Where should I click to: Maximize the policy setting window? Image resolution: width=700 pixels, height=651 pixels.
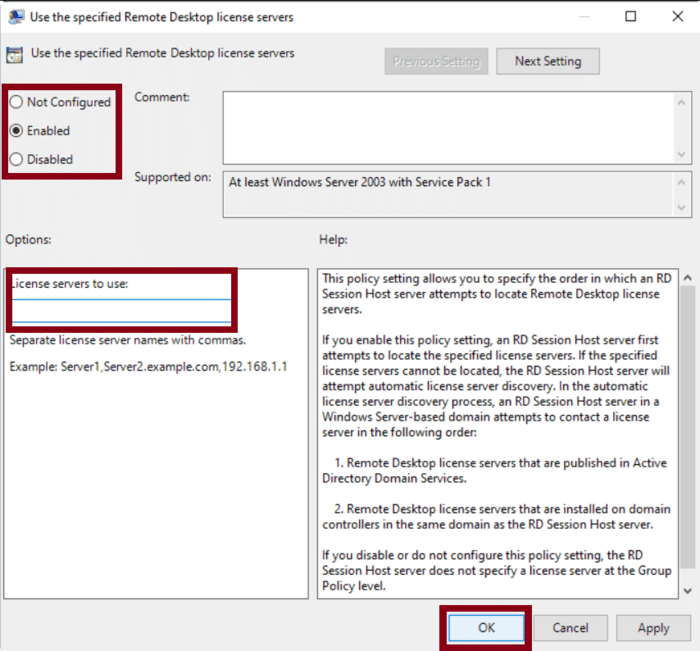pos(630,17)
